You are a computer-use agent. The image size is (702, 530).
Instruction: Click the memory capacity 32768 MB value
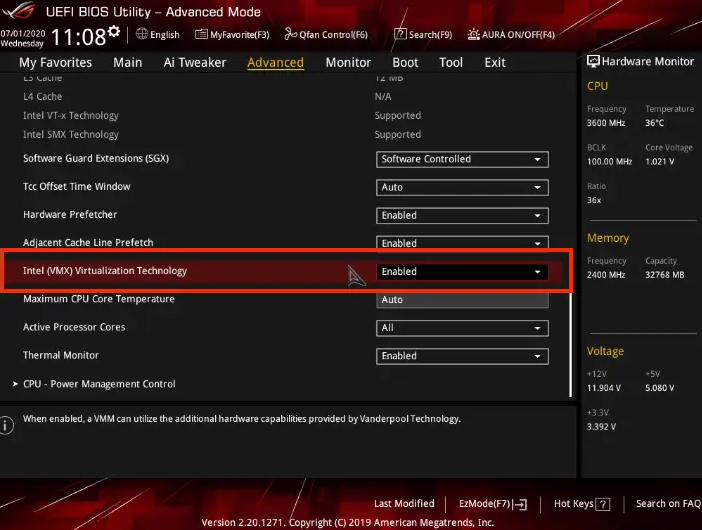(664, 275)
